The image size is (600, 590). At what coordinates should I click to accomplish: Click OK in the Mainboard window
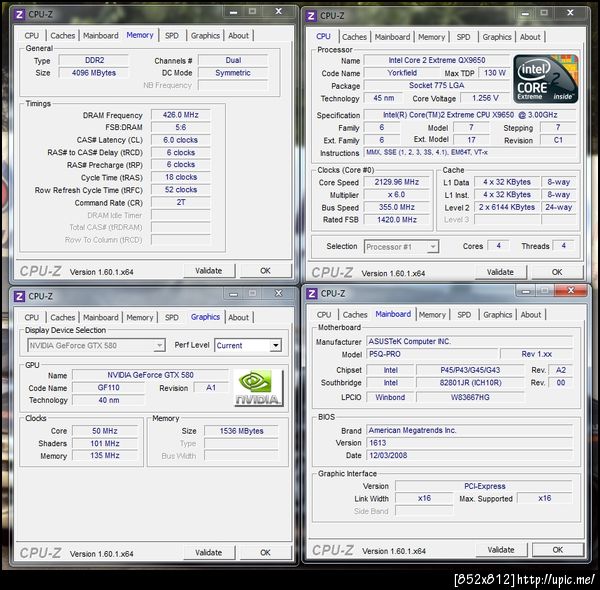coord(558,550)
